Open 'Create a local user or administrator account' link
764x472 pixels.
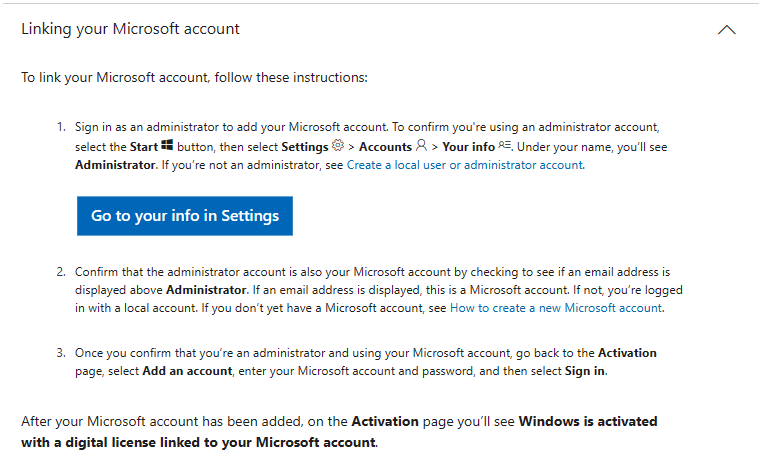pyautogui.click(x=465, y=165)
